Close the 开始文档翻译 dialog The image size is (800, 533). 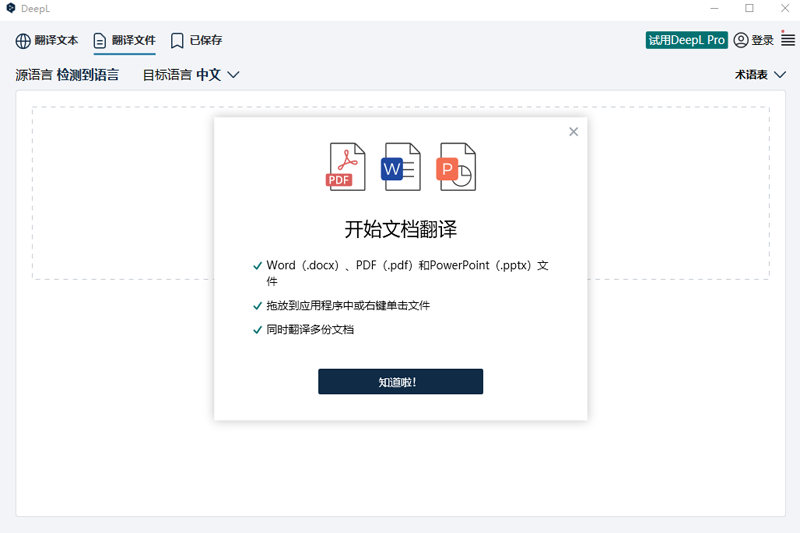pyautogui.click(x=573, y=132)
